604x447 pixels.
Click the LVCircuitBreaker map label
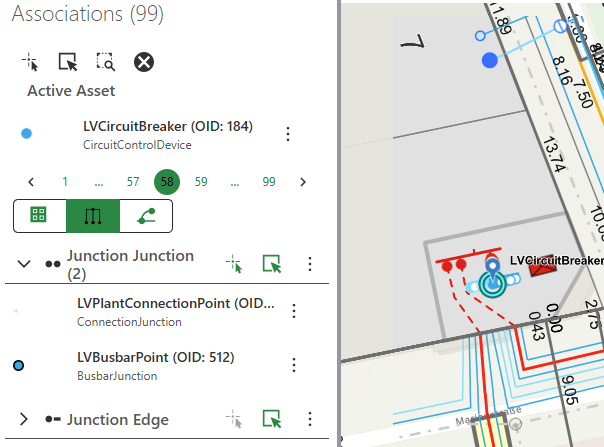(557, 260)
